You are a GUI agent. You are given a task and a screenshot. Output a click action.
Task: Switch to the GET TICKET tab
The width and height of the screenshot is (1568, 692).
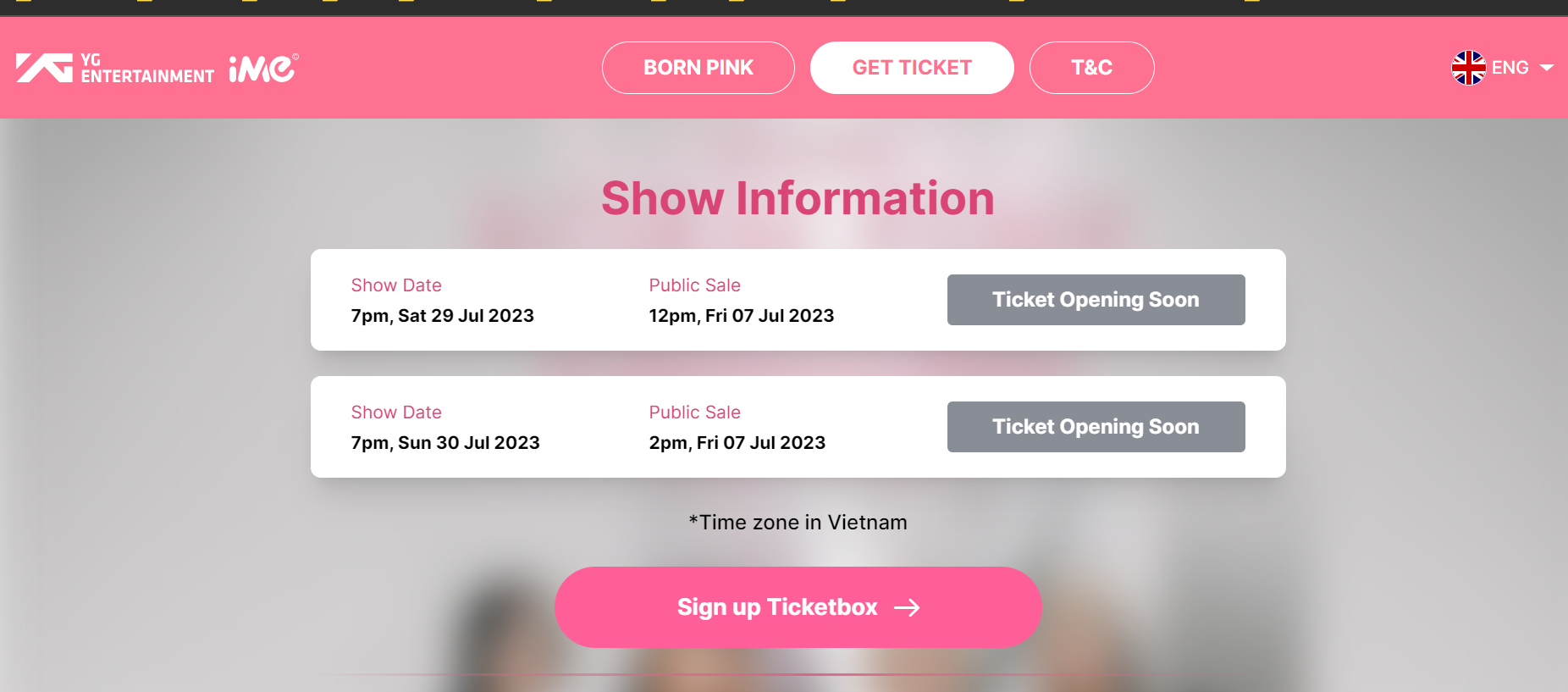(x=912, y=68)
